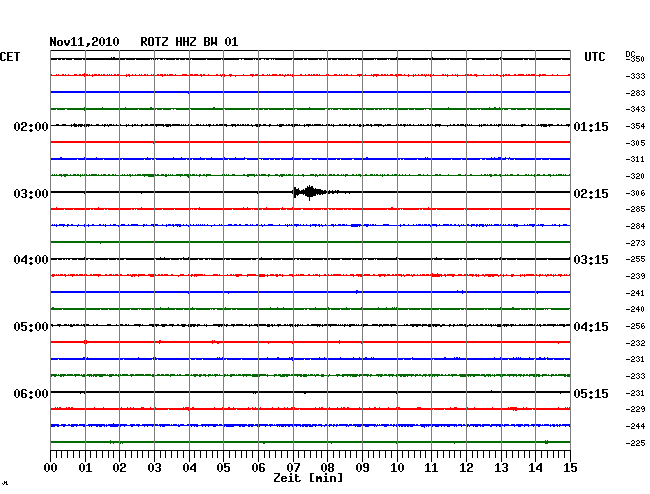Click the 13 minute axis tick label

coord(501,467)
